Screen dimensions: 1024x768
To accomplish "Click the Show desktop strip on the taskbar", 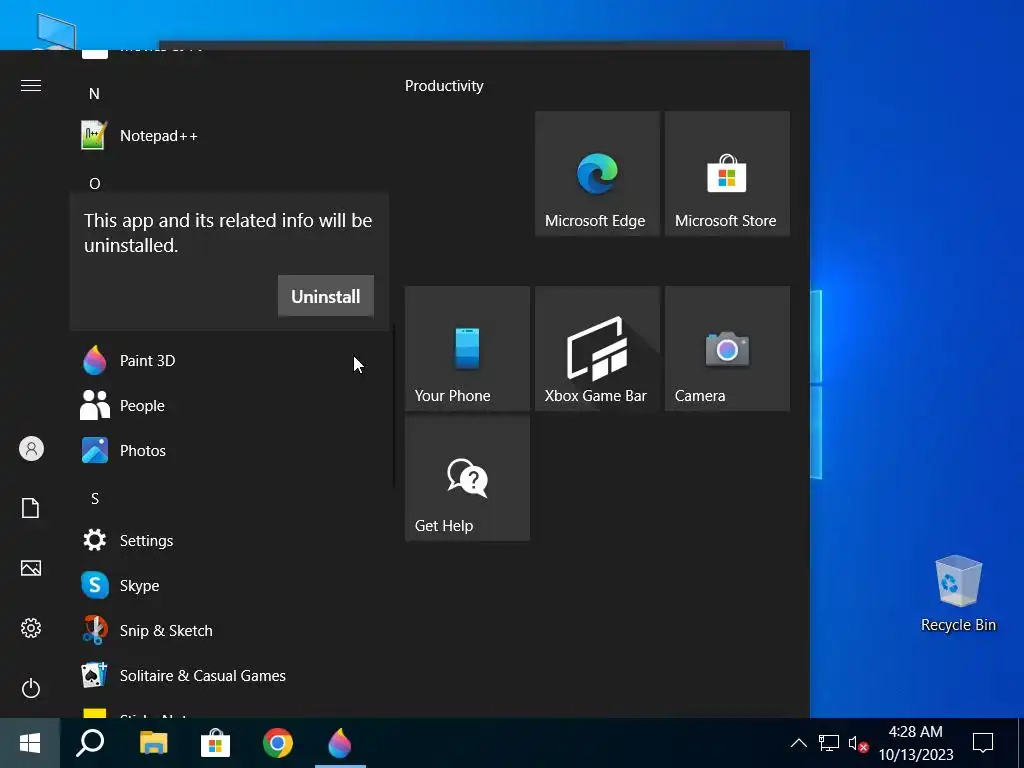I will [x=1021, y=743].
